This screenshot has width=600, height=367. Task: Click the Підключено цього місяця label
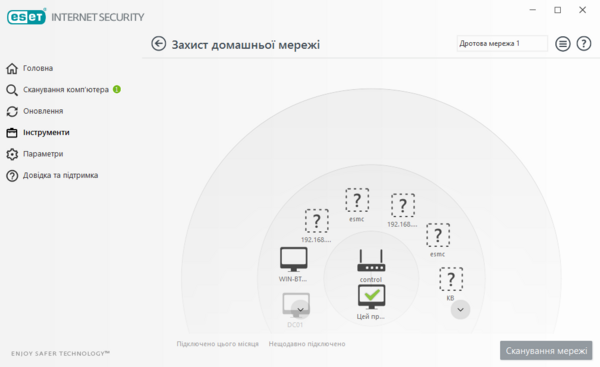(217, 344)
